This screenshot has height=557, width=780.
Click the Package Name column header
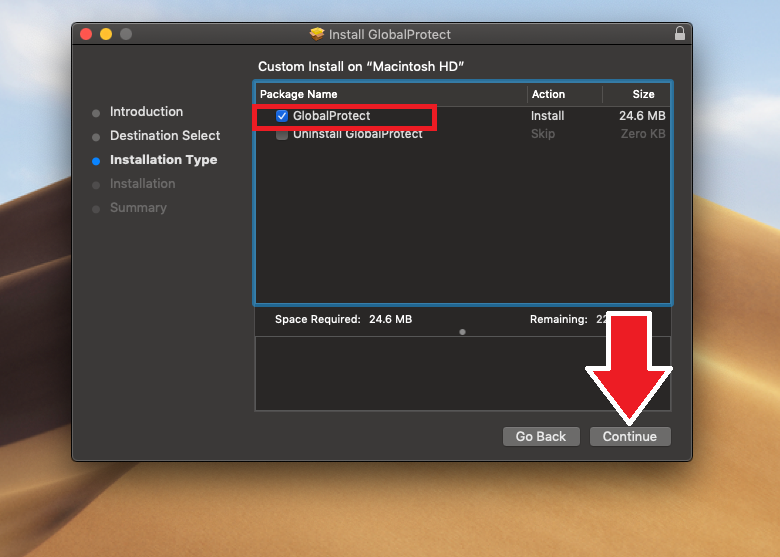click(x=298, y=94)
